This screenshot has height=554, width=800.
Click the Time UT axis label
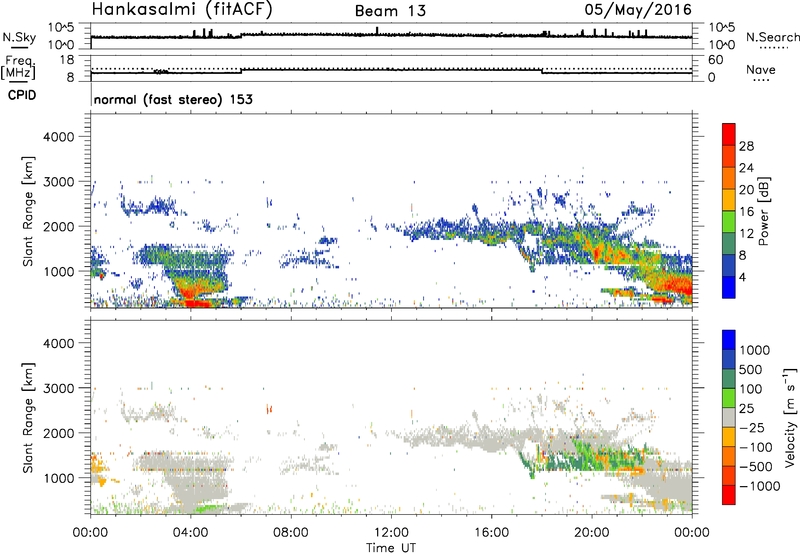coord(391,548)
